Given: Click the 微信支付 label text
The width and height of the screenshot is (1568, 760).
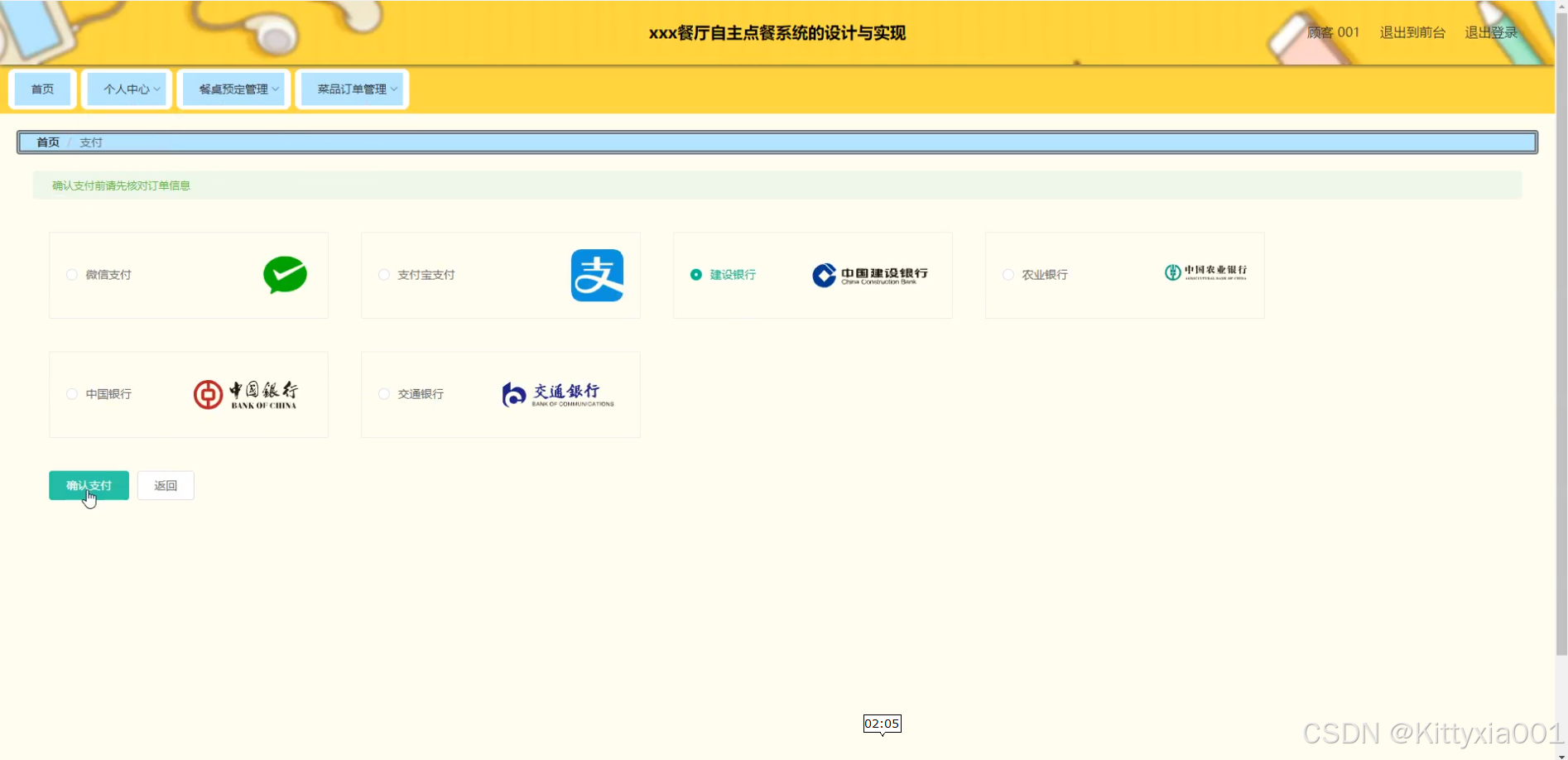Looking at the screenshot, I should (x=108, y=275).
